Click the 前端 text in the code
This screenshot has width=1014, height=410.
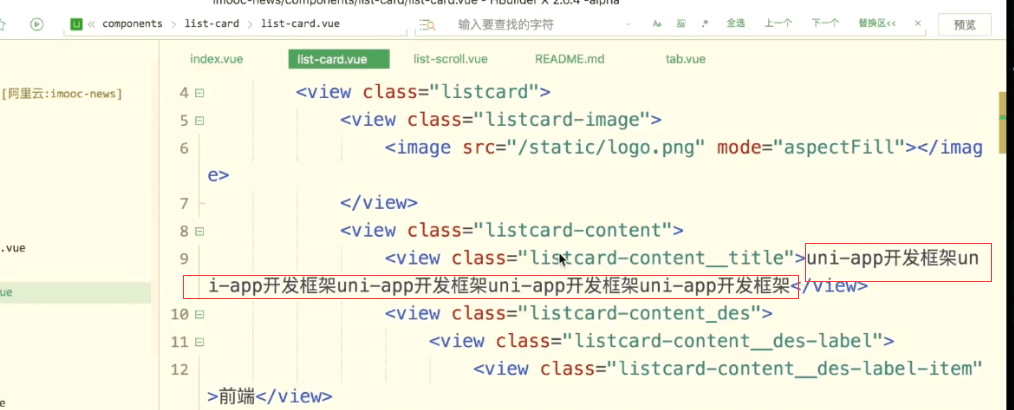coord(238,396)
